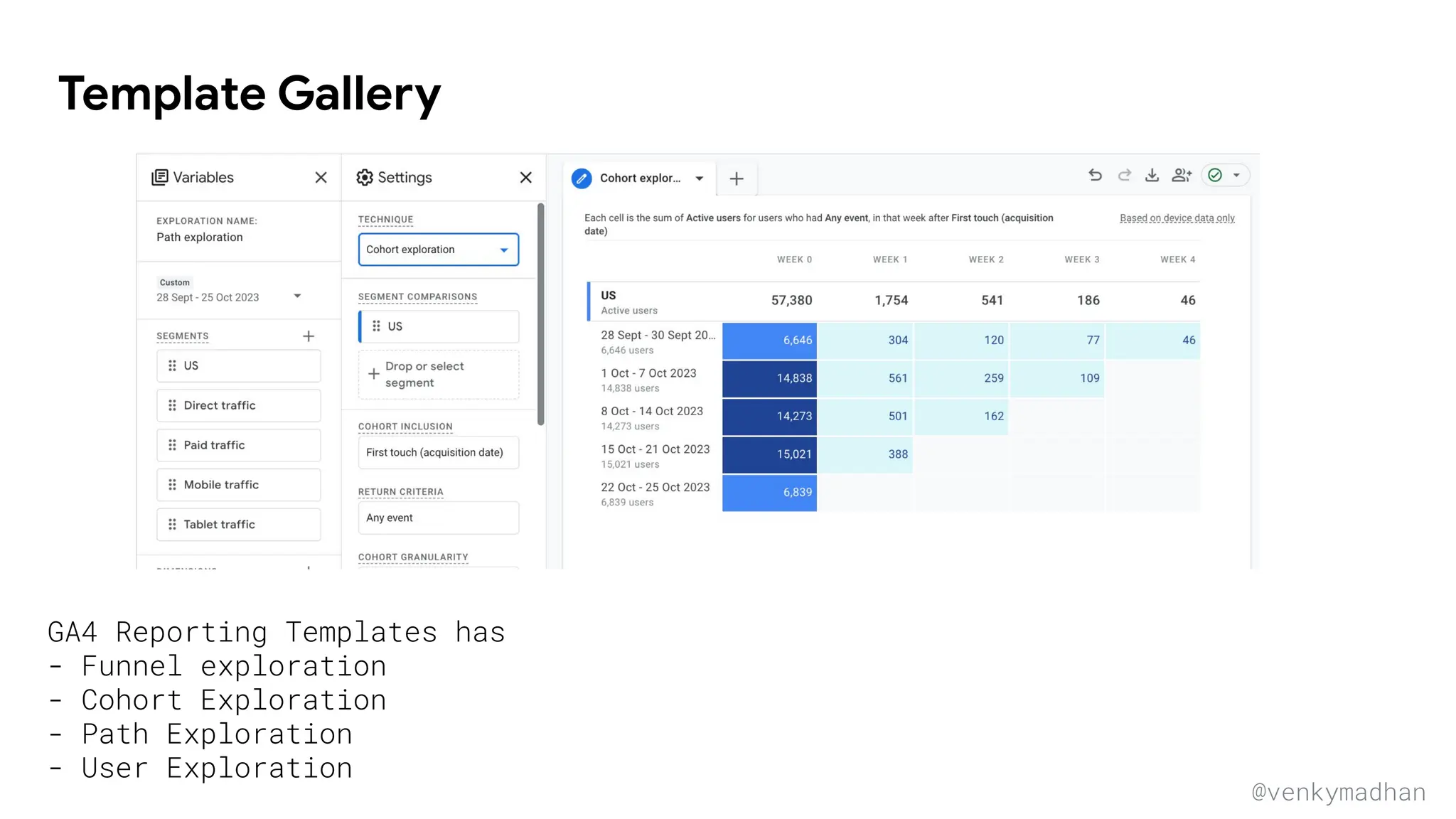Viewport: 1456px width, 819px height.
Task: Click the WEEK 0 column header
Action: (794, 259)
